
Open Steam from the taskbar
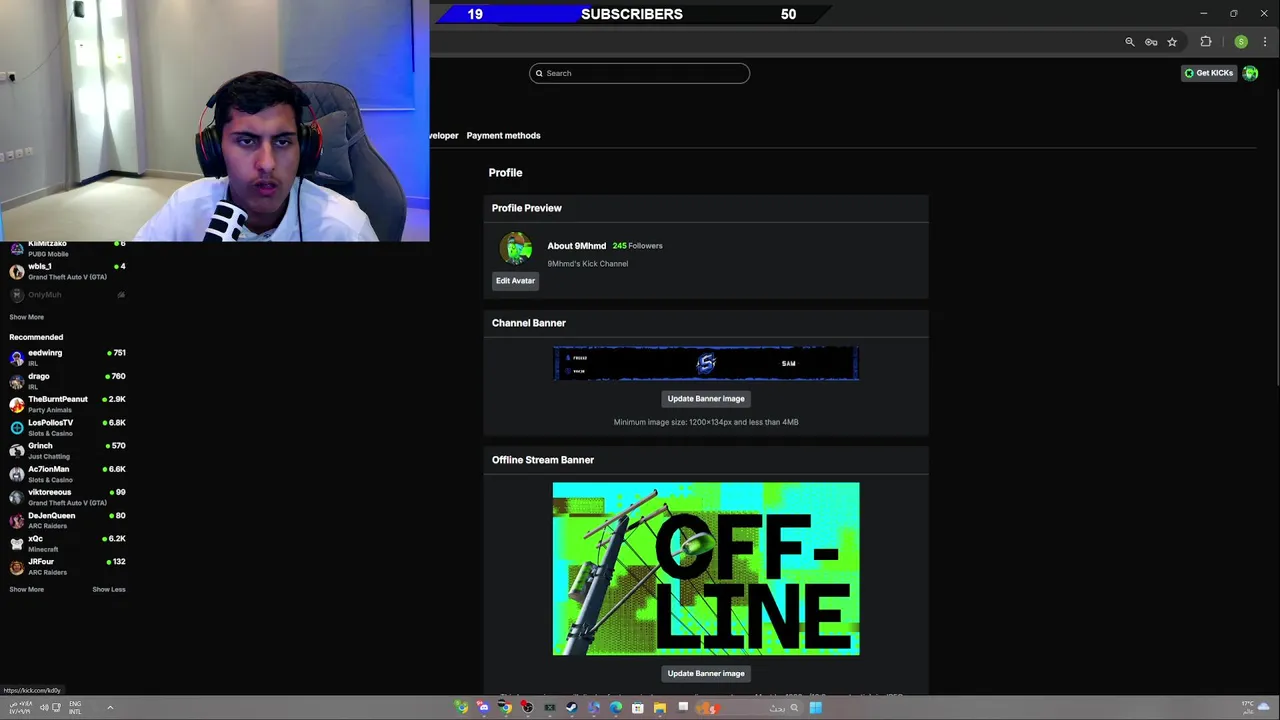click(571, 708)
